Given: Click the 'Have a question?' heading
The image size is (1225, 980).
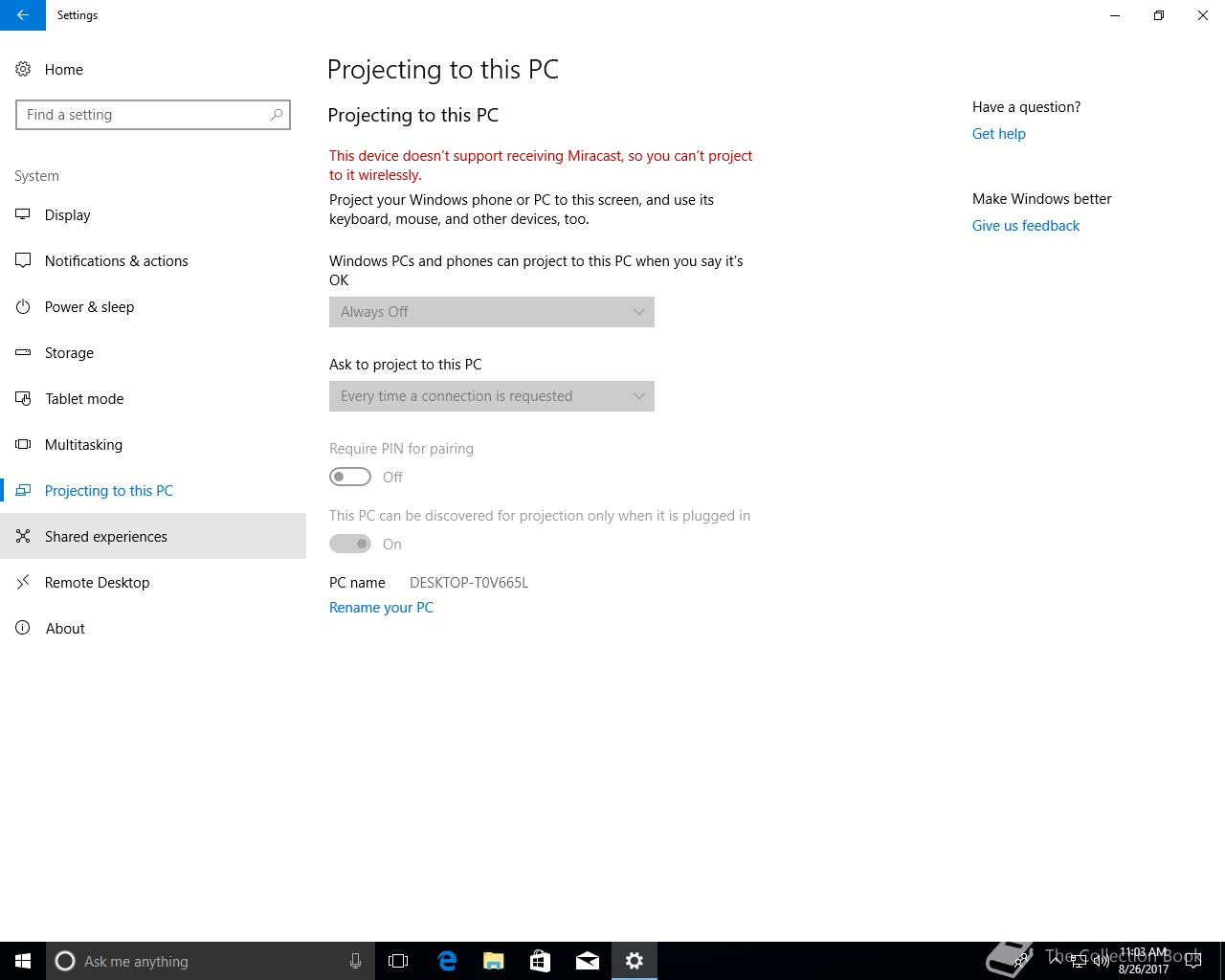Looking at the screenshot, I should [x=1026, y=107].
